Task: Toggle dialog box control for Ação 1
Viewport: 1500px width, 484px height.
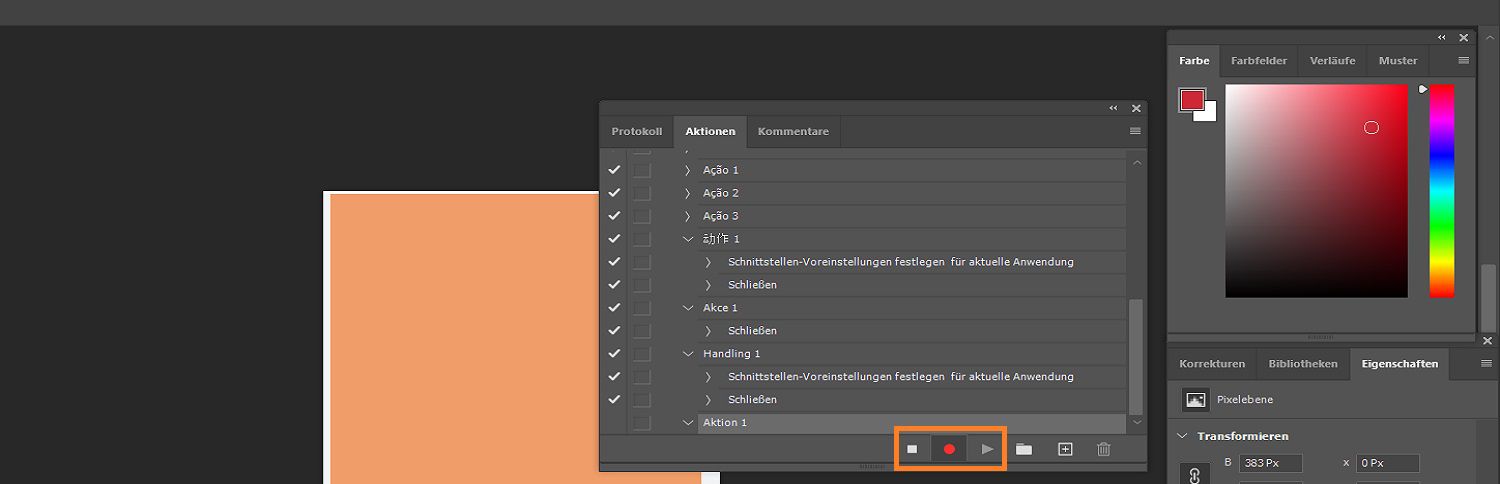Action: pos(641,170)
